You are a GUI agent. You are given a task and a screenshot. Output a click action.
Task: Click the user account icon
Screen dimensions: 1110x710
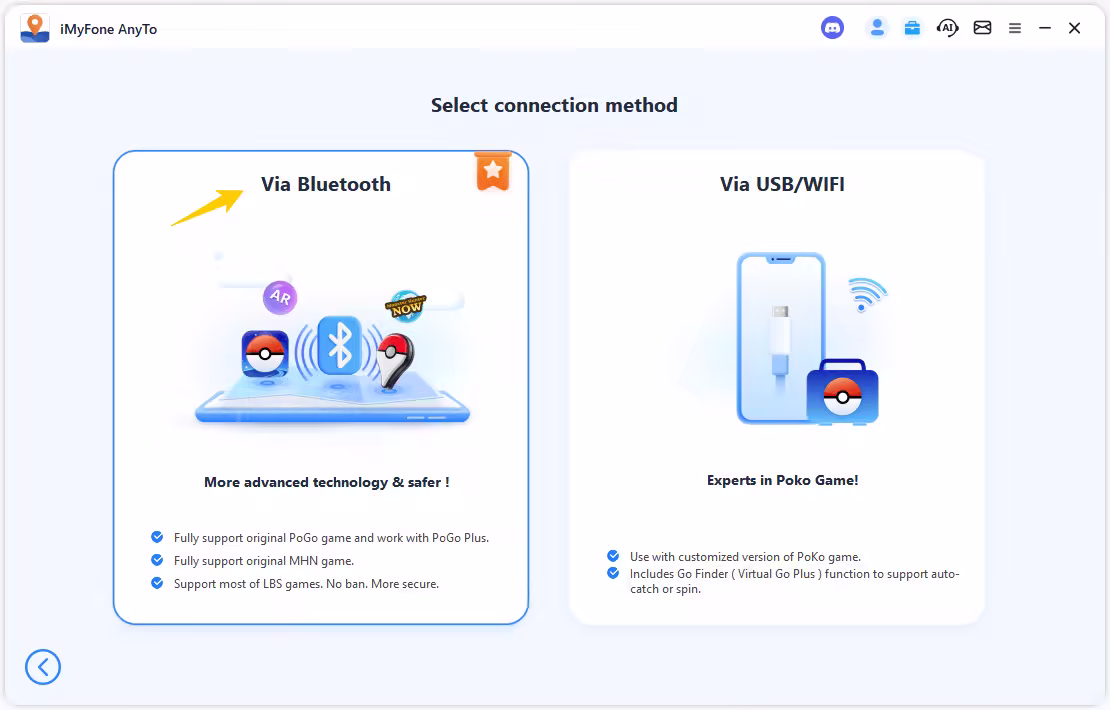pyautogui.click(x=877, y=27)
